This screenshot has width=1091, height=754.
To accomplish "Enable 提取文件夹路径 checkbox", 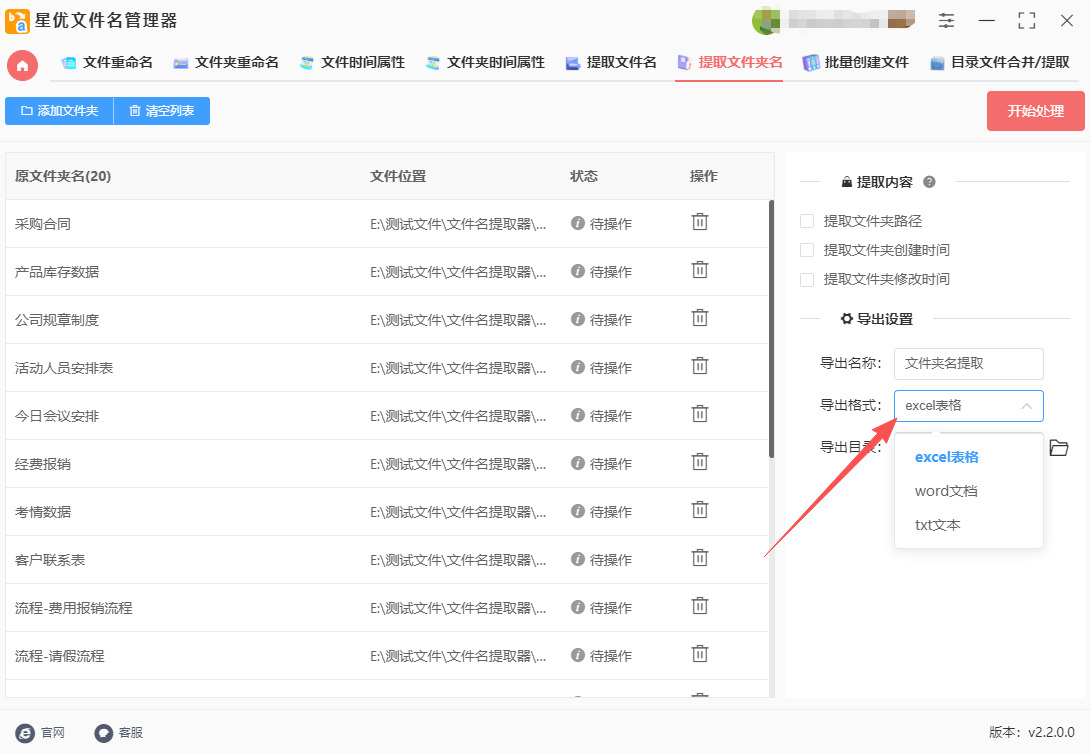I will pos(807,221).
